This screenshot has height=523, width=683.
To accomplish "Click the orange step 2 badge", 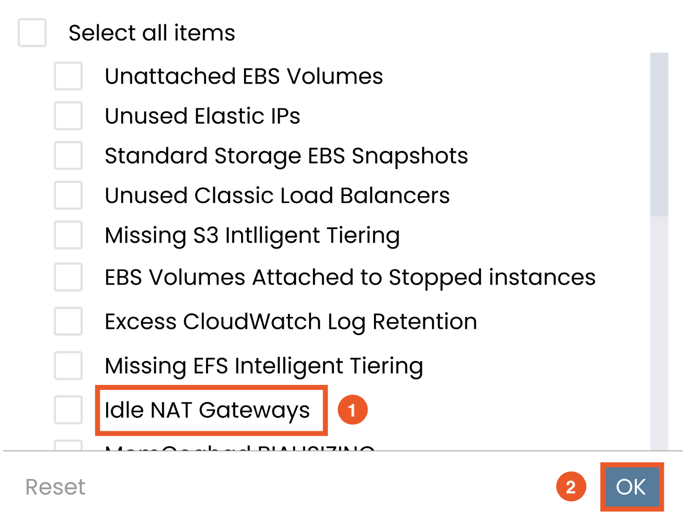I will [x=570, y=487].
